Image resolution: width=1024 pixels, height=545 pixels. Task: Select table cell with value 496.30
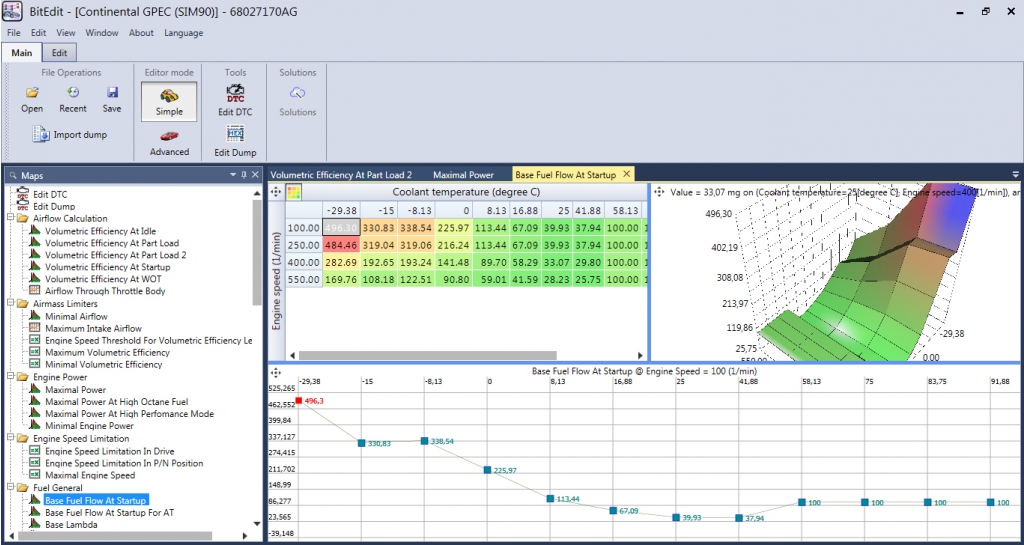341,228
